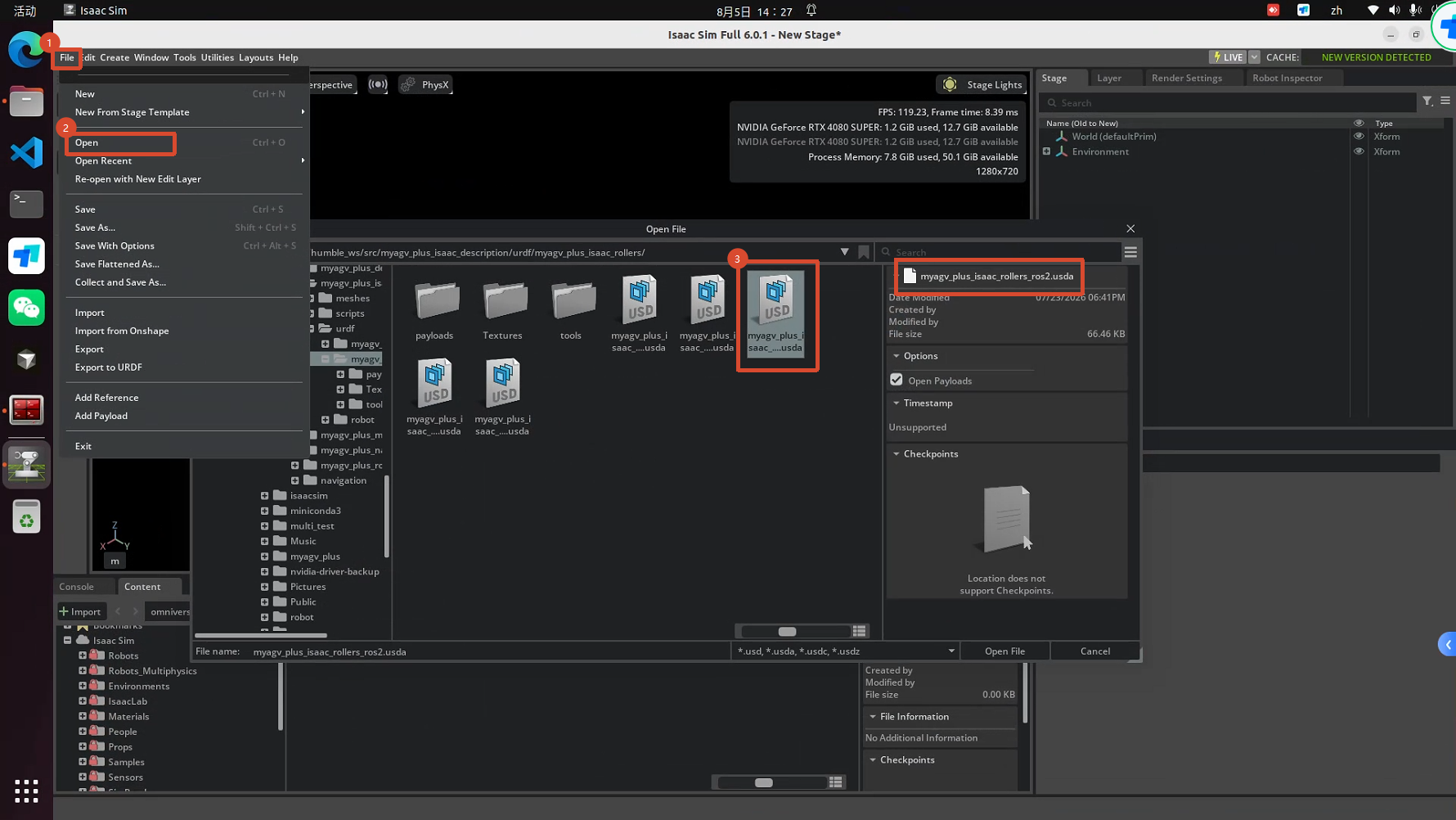Launch Visual Studio Code from dock
Screen dimensions: 1456x820
click(26, 153)
